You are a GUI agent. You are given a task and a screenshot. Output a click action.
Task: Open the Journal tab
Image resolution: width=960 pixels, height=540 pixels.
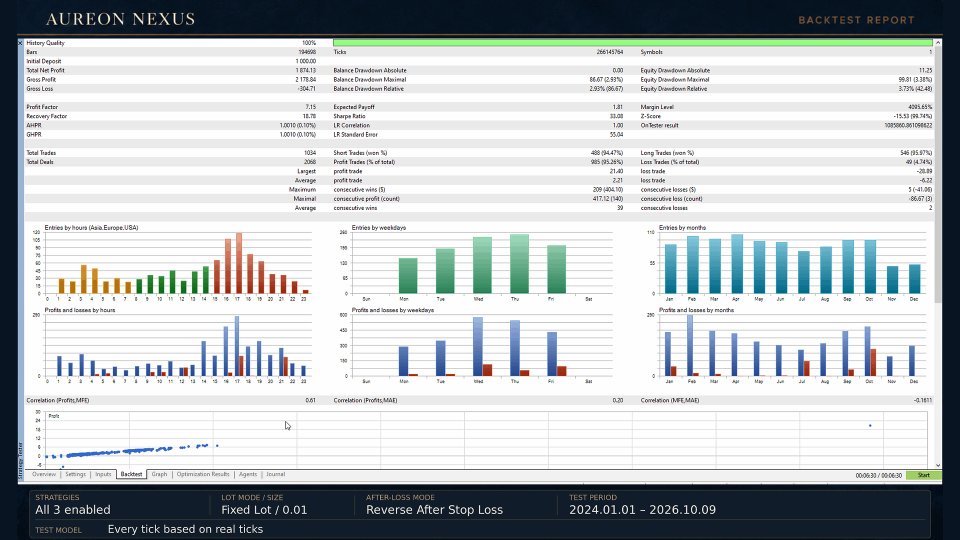tap(276, 474)
